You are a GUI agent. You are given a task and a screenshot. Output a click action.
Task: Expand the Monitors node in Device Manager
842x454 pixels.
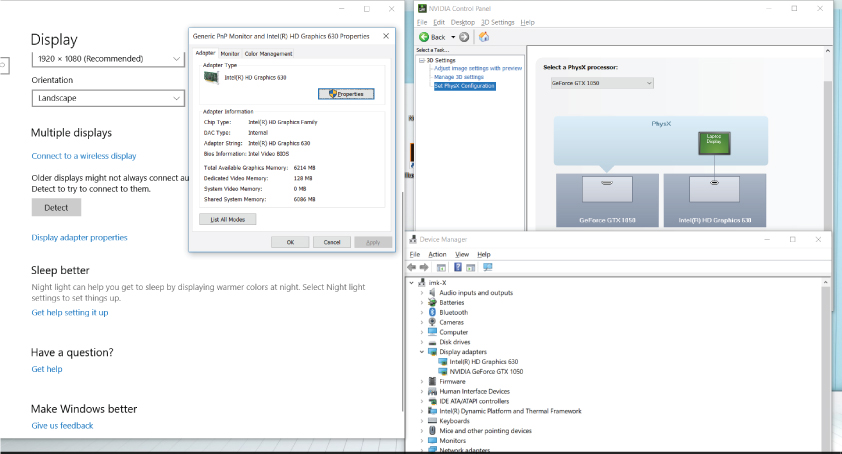(422, 441)
